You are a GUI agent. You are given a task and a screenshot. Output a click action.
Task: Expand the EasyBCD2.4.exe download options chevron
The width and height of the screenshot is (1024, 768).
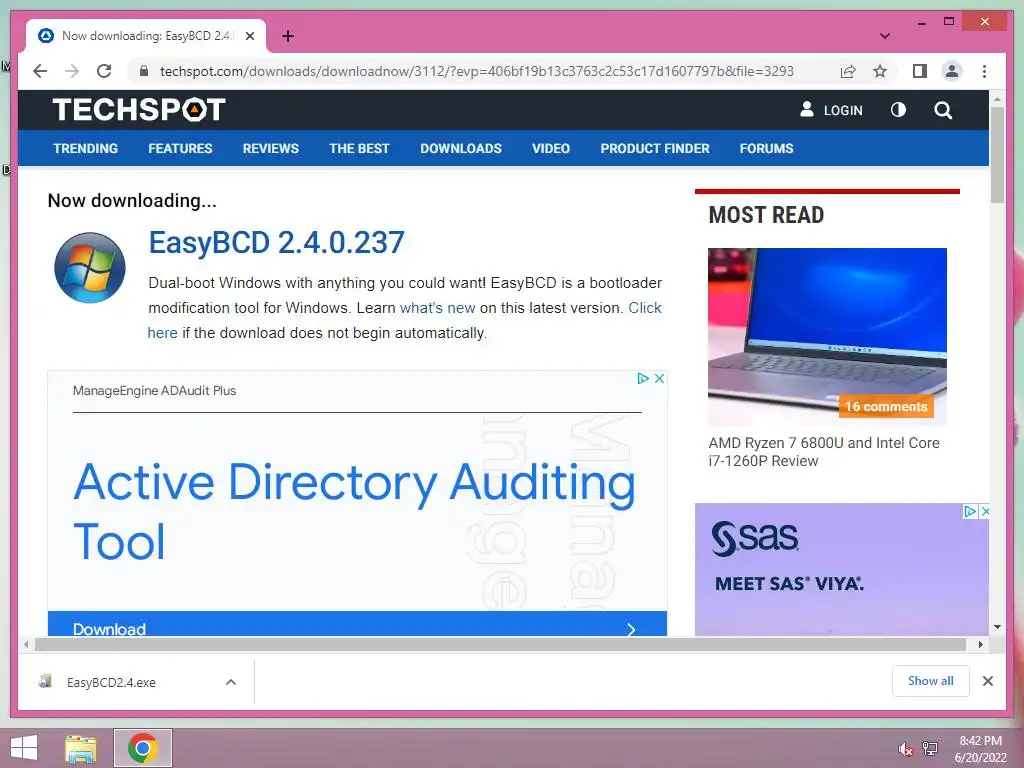231,682
